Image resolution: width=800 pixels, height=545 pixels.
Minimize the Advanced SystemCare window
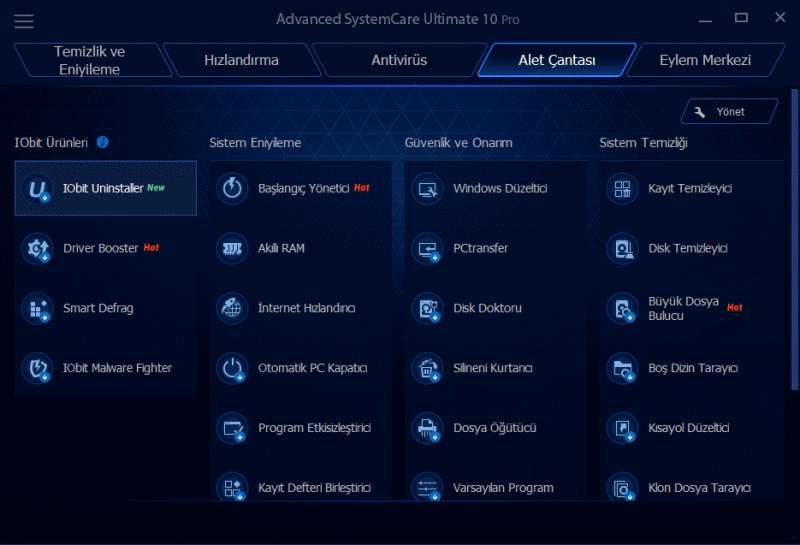(705, 19)
